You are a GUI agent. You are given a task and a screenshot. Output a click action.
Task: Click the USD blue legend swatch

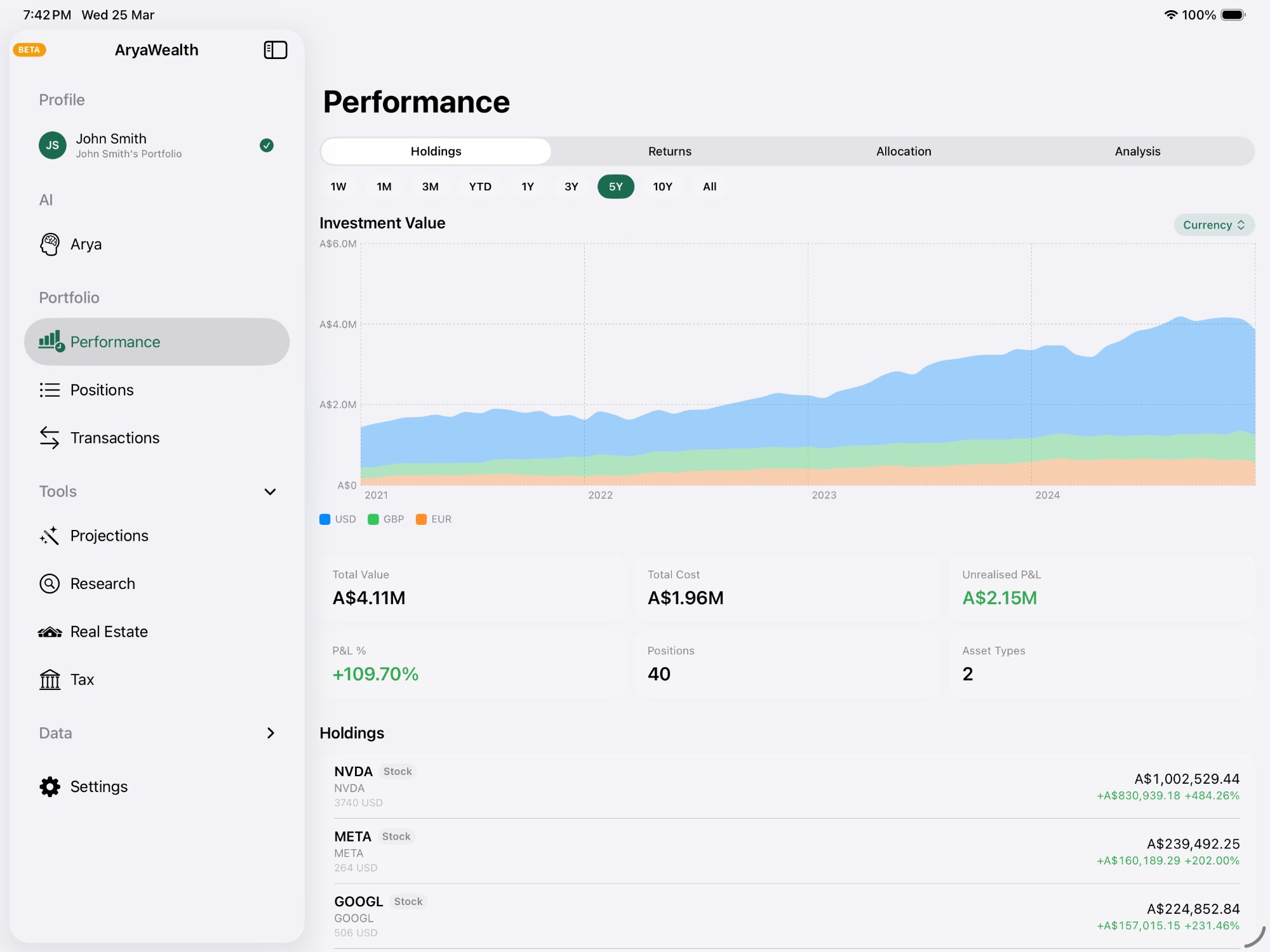pyautogui.click(x=325, y=519)
